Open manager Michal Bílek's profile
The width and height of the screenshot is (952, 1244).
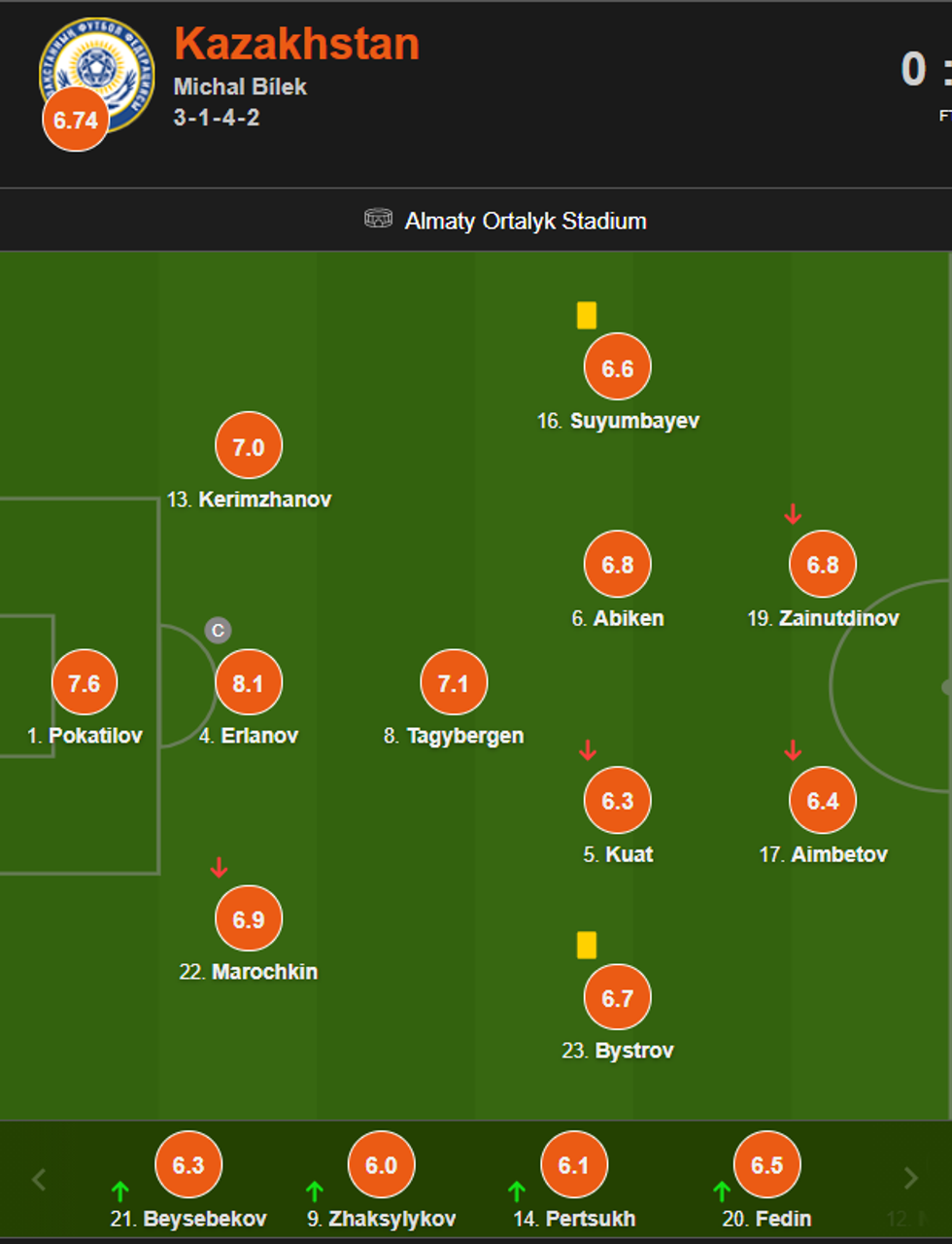click(240, 86)
